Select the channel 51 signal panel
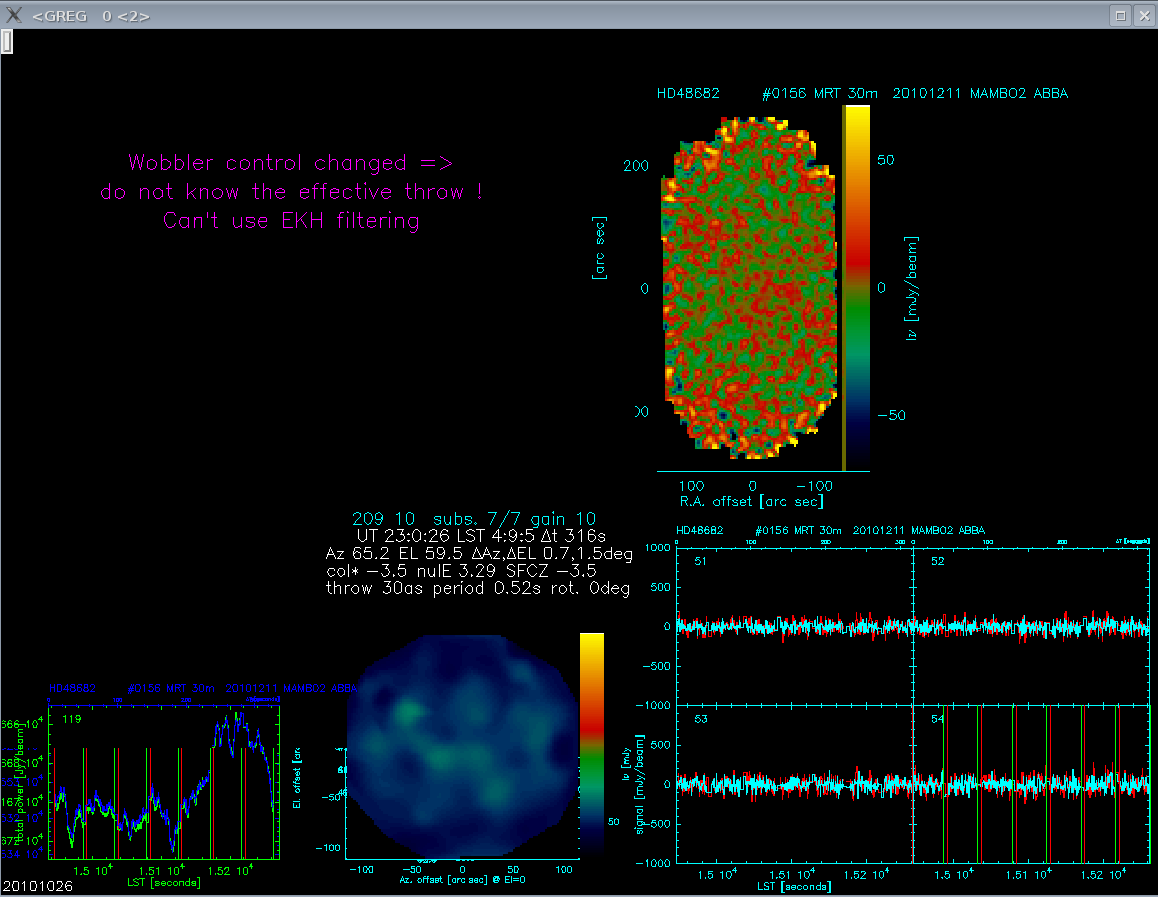1158x897 pixels. (x=795, y=626)
